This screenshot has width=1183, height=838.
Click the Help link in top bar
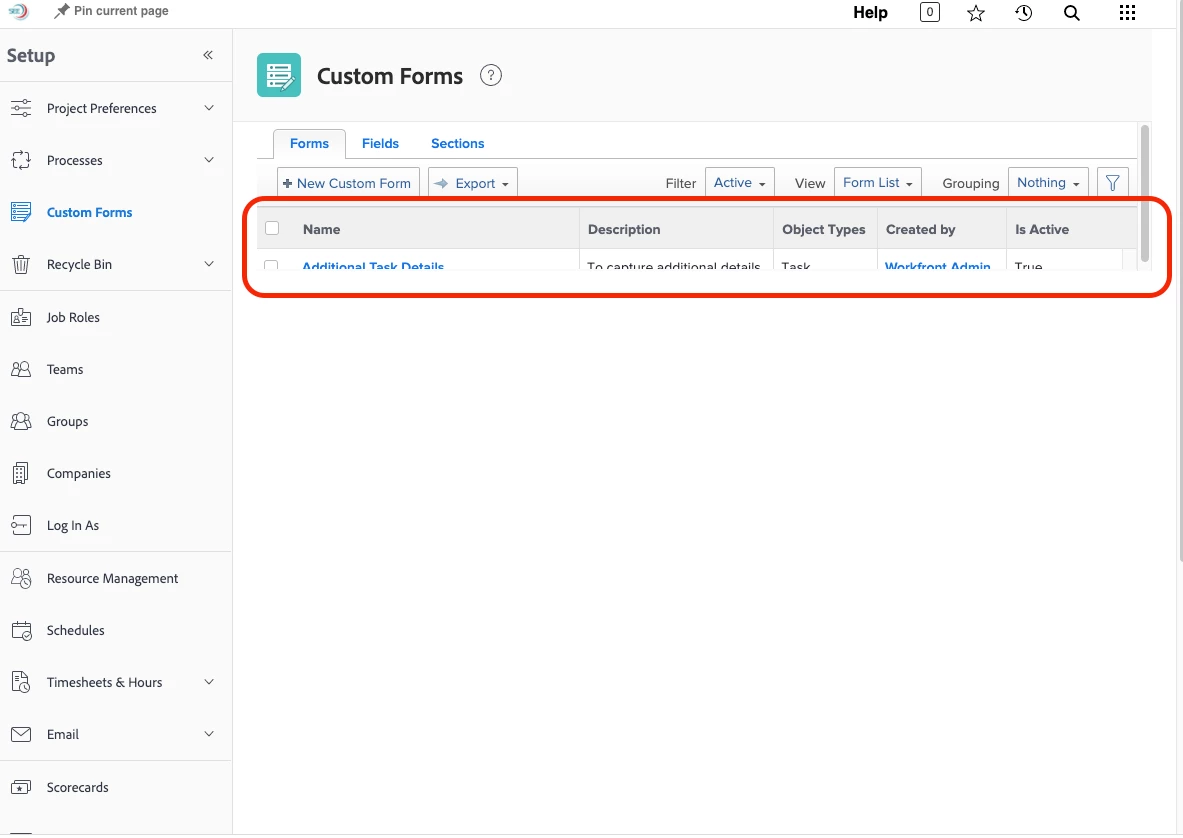click(870, 12)
